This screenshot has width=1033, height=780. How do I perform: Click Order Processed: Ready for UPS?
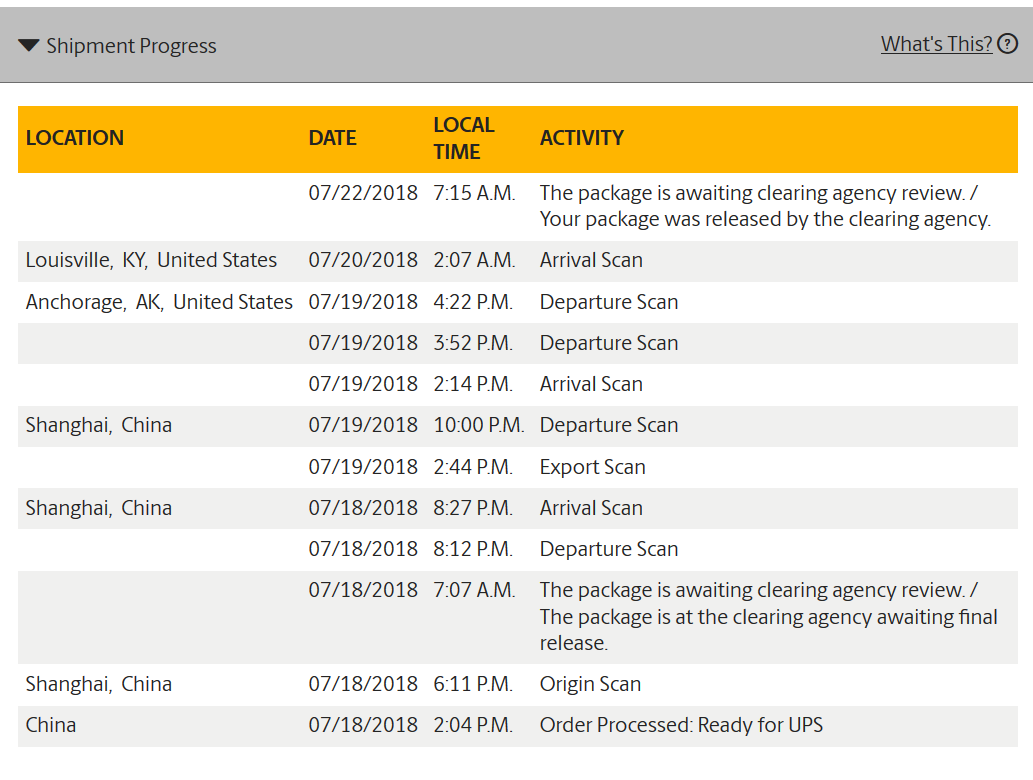click(x=681, y=725)
